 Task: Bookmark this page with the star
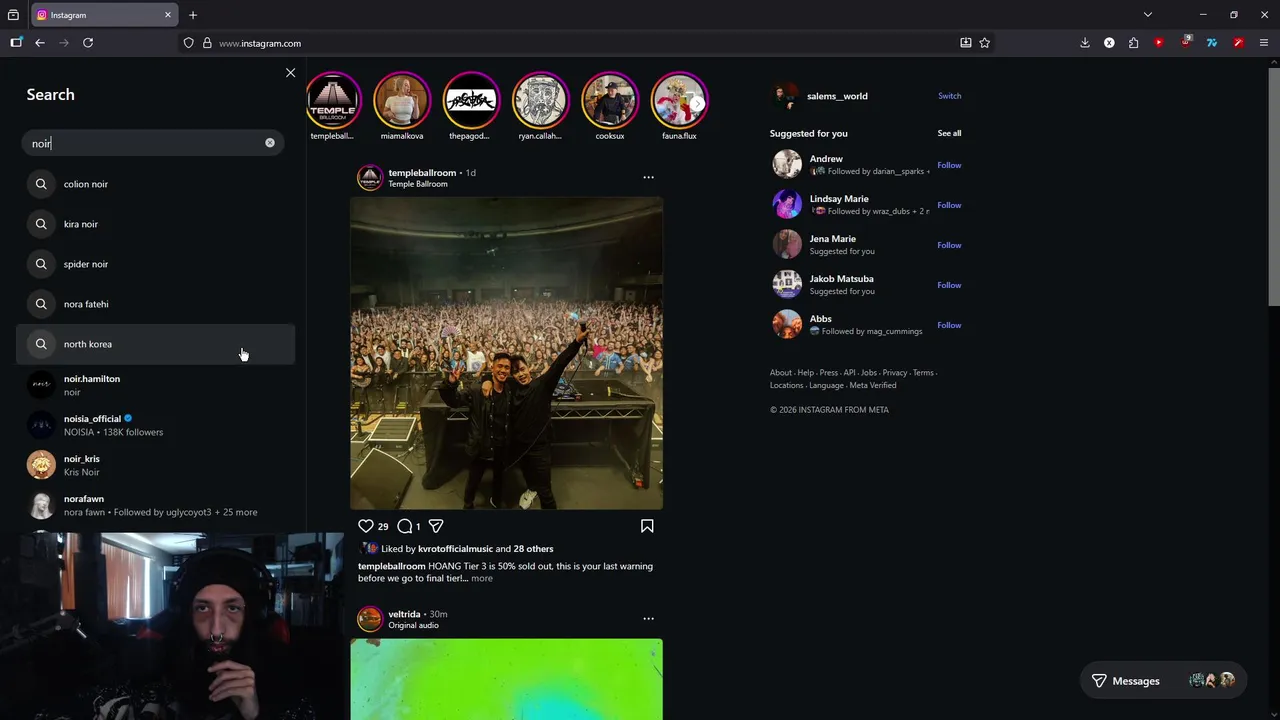point(985,43)
